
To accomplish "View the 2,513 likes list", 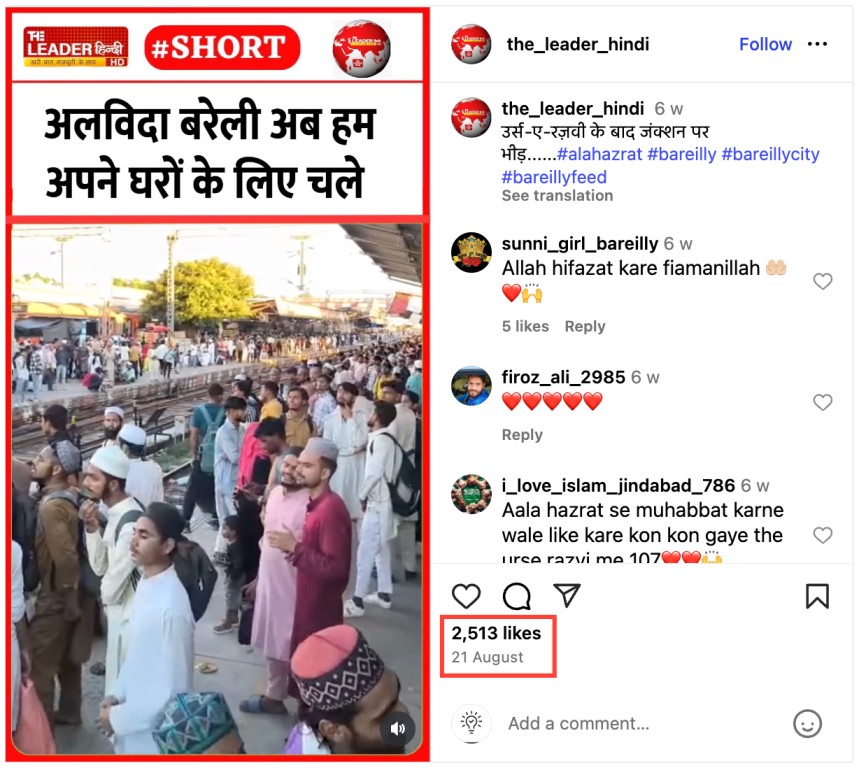I will coord(496,633).
